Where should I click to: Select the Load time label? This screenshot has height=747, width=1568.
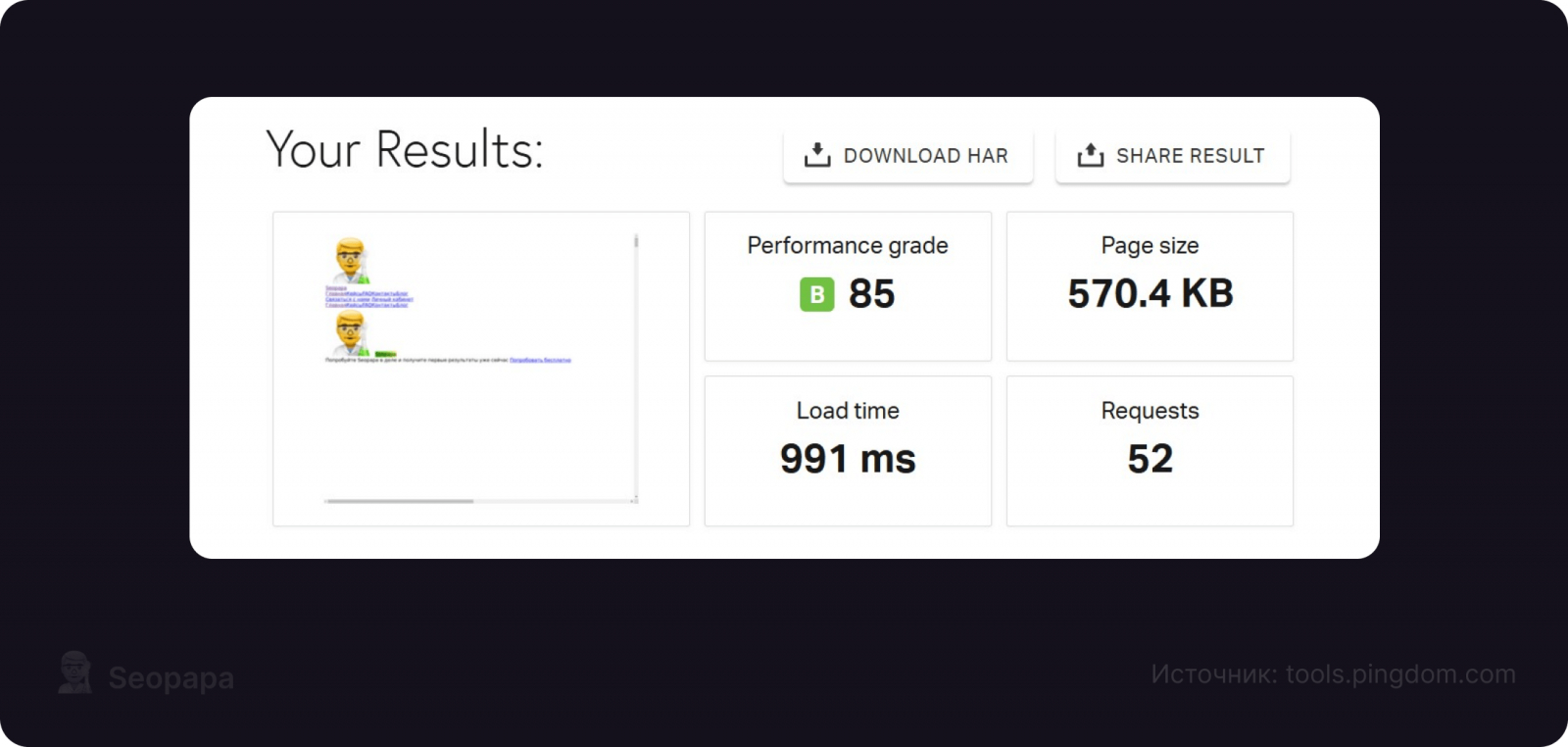click(x=848, y=411)
